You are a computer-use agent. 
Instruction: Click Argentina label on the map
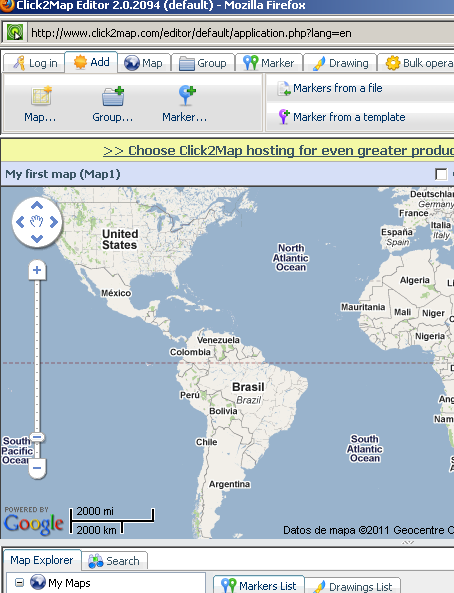[x=229, y=484]
